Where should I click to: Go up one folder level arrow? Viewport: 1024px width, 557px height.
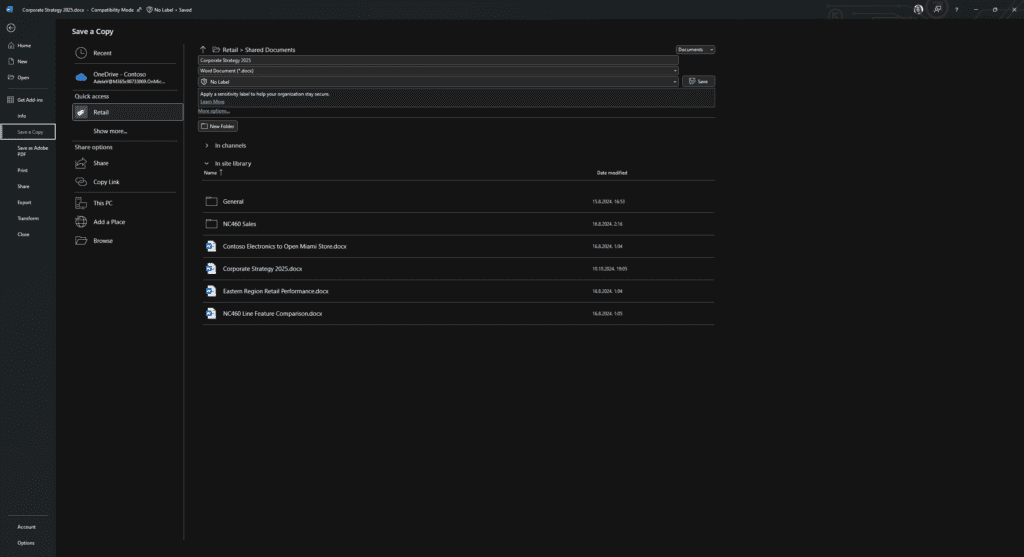click(203, 50)
